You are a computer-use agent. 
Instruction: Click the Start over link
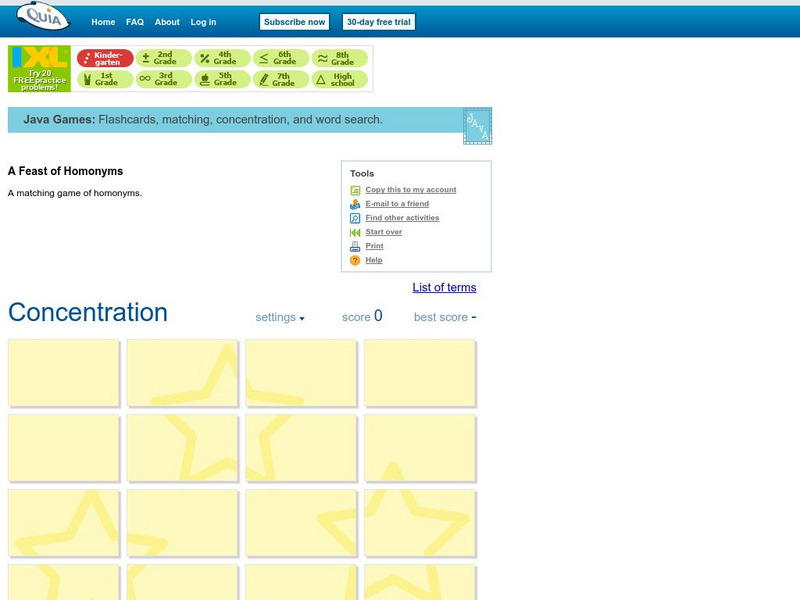(384, 232)
